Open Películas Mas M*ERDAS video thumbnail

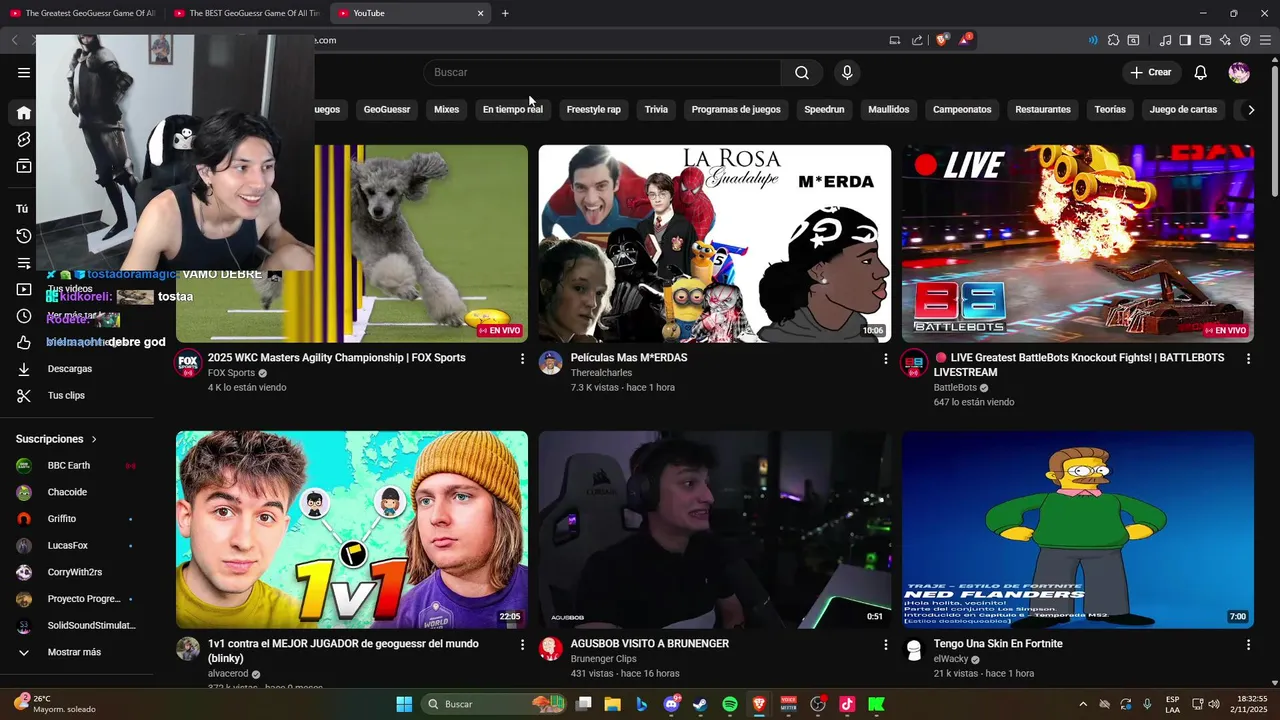715,244
